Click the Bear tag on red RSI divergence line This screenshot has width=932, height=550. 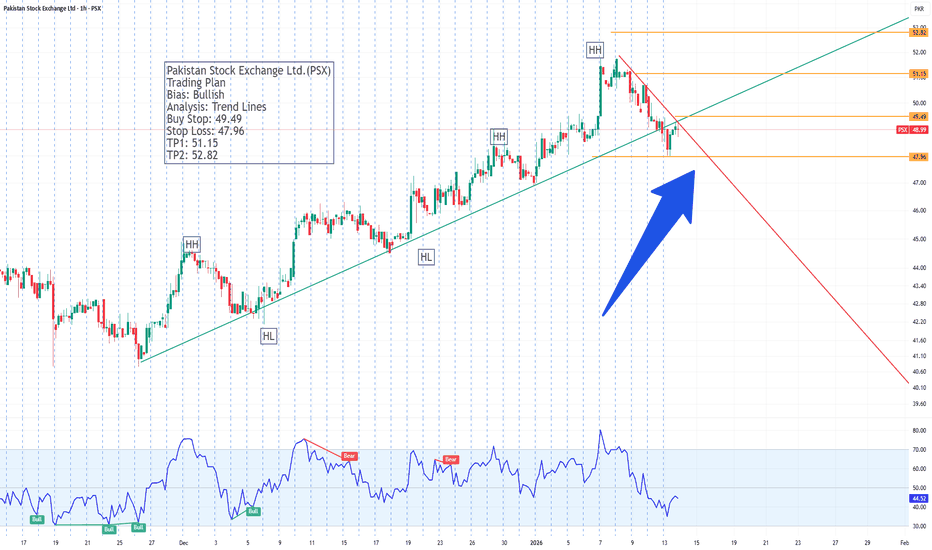pyautogui.click(x=351, y=455)
